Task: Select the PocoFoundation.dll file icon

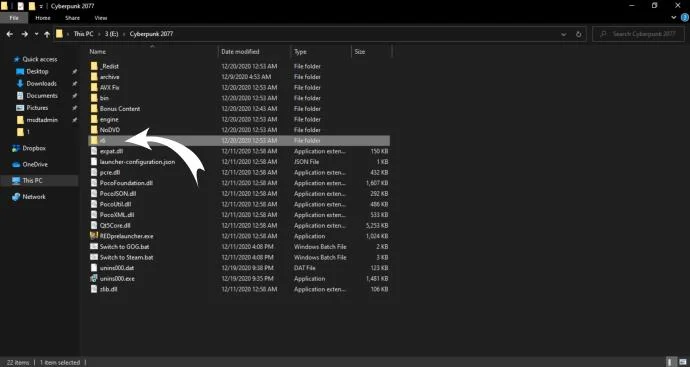Action: [94, 183]
